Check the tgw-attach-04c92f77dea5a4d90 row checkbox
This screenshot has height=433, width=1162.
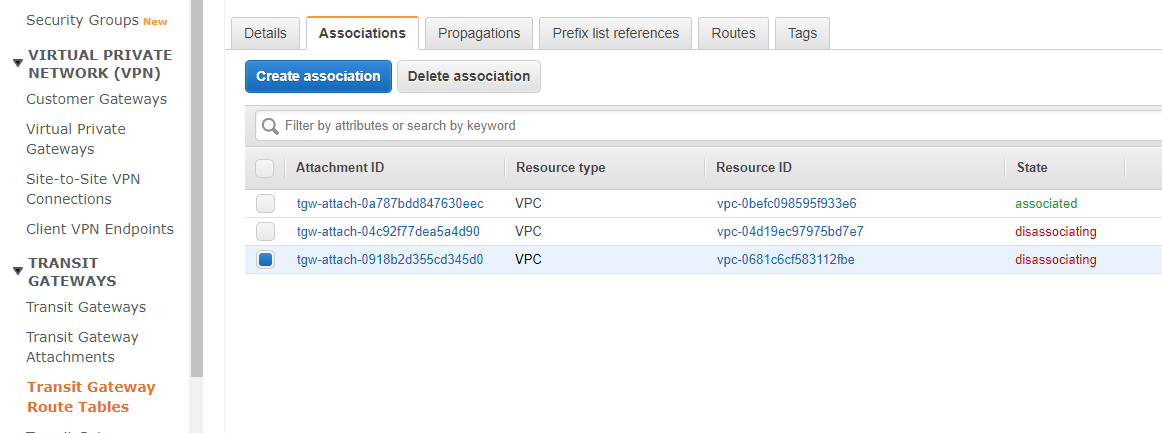tap(265, 232)
